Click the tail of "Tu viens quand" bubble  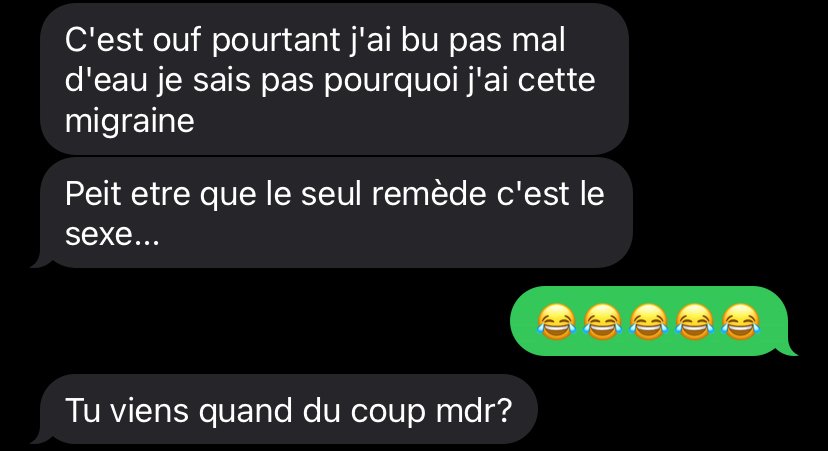pyautogui.click(x=39, y=438)
